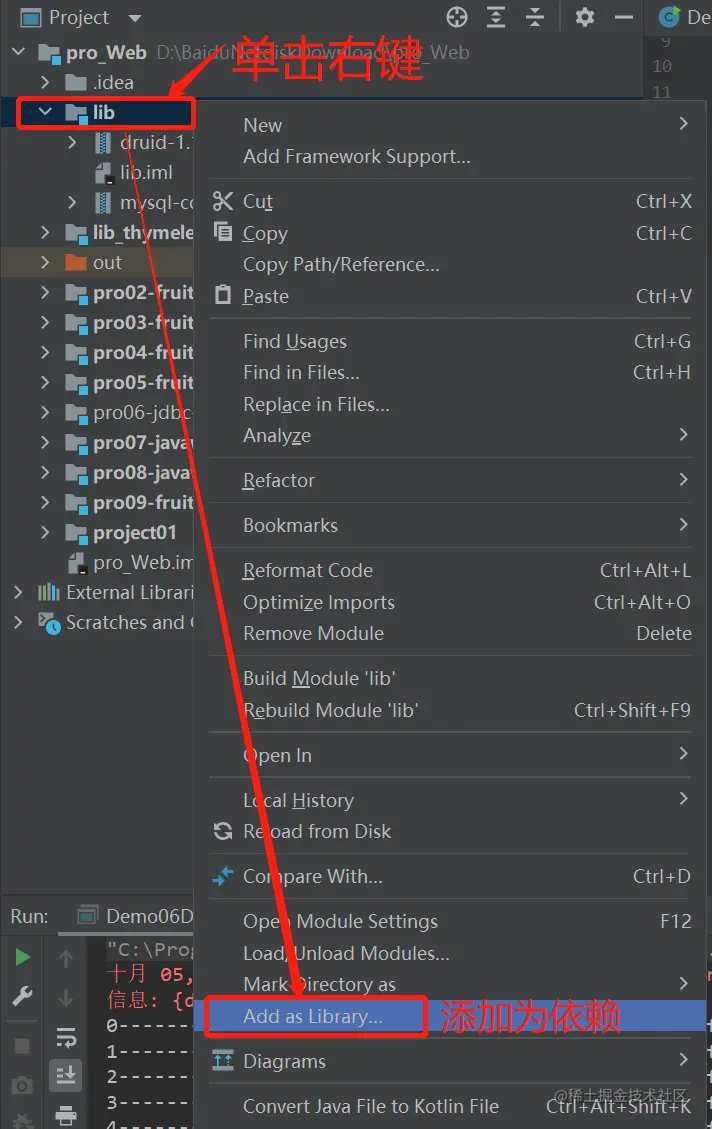Expand Scratches and Consoles chevron
The height and width of the screenshot is (1129, 712).
pyautogui.click(x=19, y=622)
